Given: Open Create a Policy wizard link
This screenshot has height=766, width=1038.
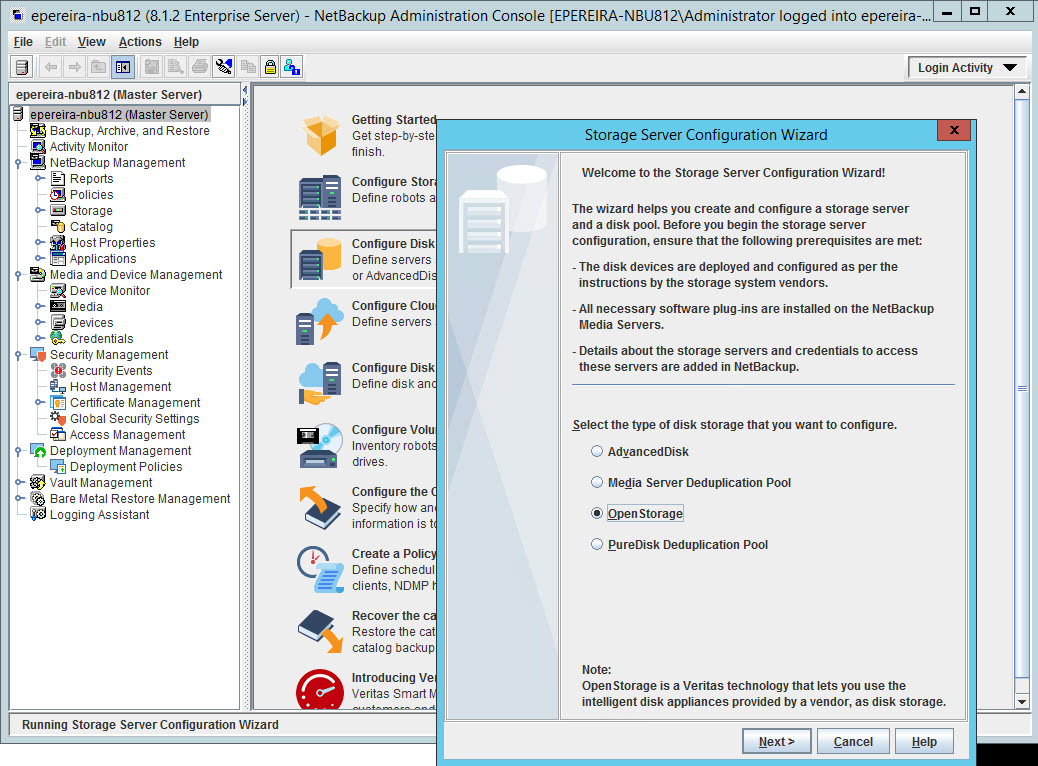Looking at the screenshot, I should tap(394, 553).
